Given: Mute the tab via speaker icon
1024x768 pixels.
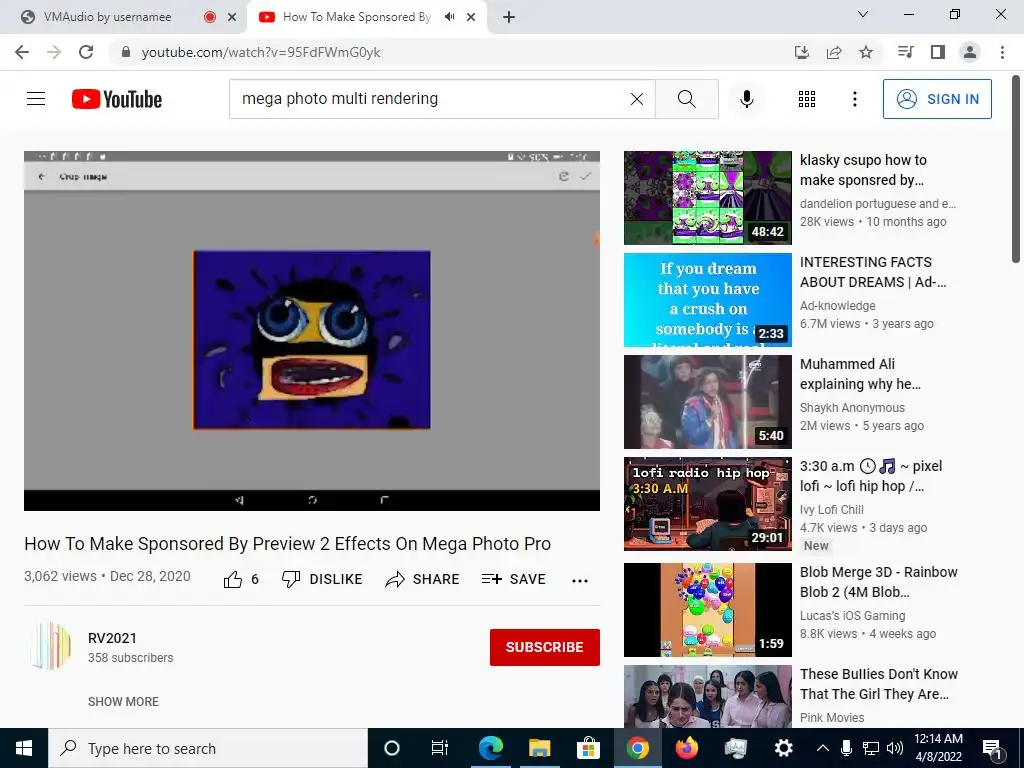Looking at the screenshot, I should [449, 17].
